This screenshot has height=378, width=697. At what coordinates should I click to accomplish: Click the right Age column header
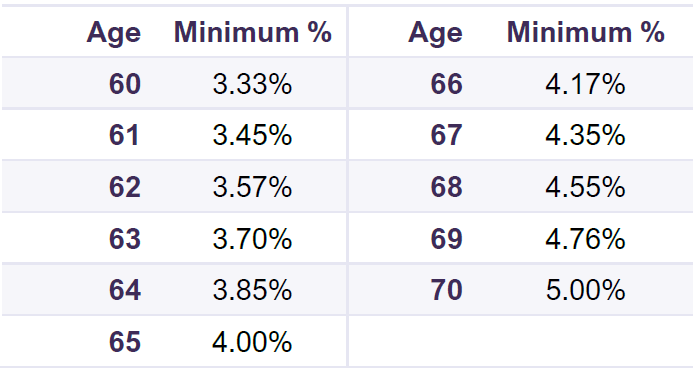tap(435, 33)
